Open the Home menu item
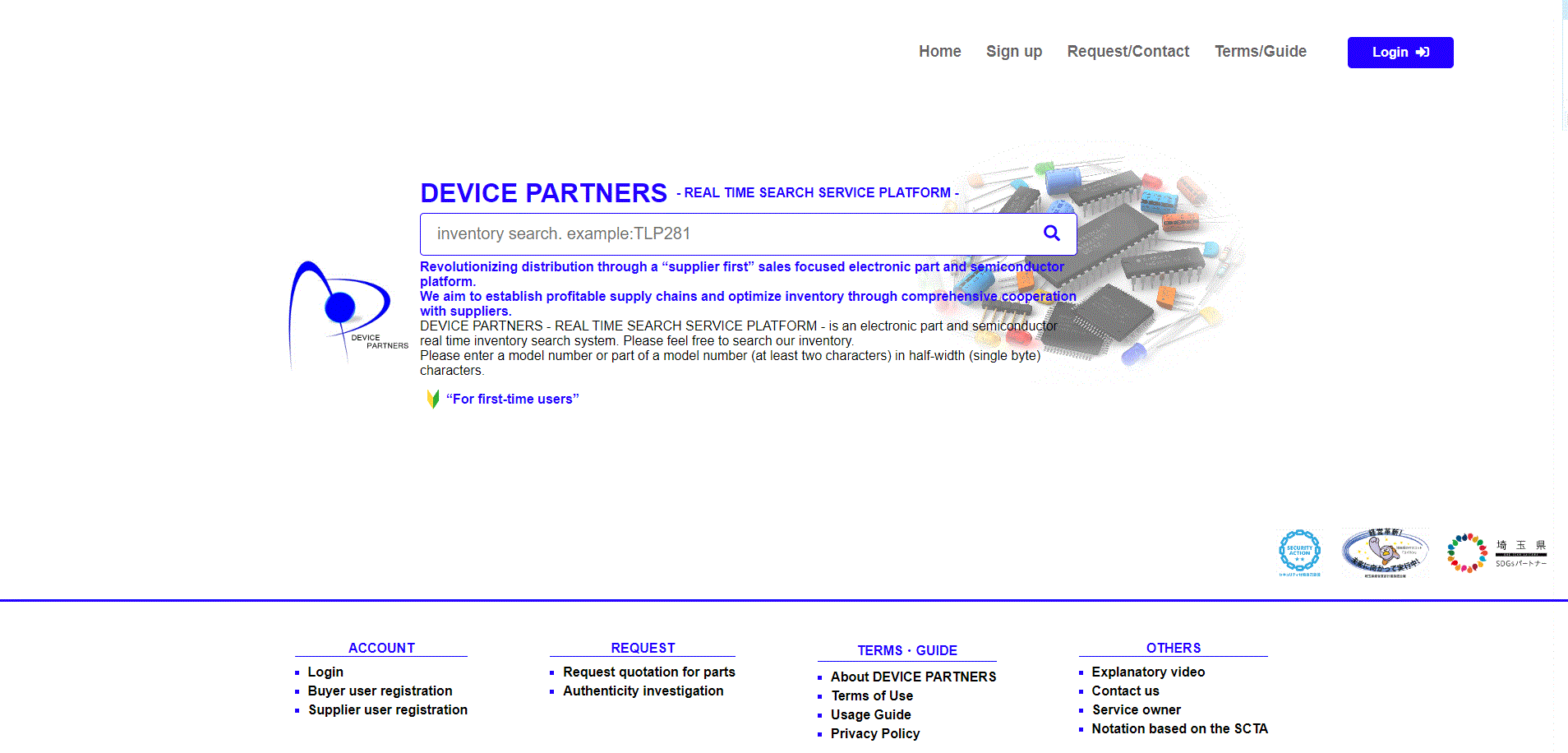Image resolution: width=1568 pixels, height=753 pixels. pyautogui.click(x=940, y=52)
